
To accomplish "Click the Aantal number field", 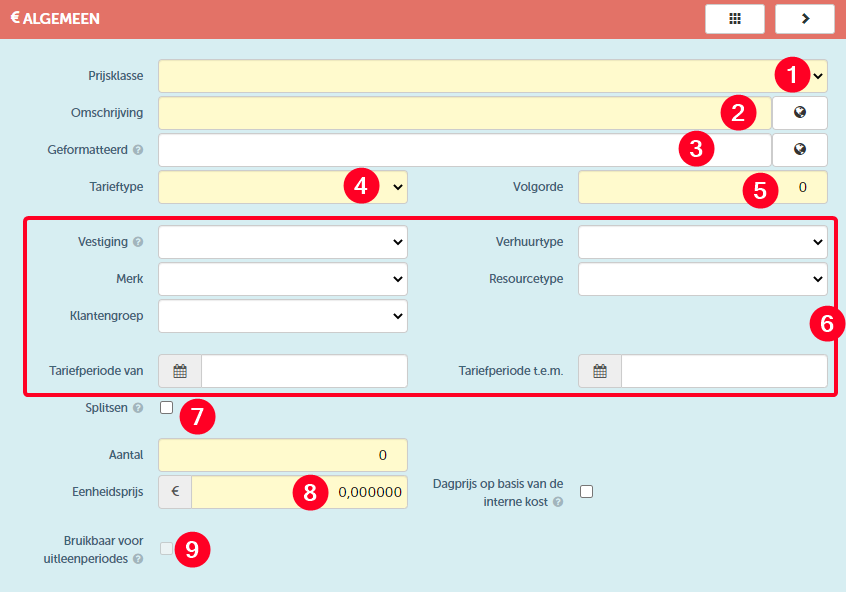I will 283,455.
